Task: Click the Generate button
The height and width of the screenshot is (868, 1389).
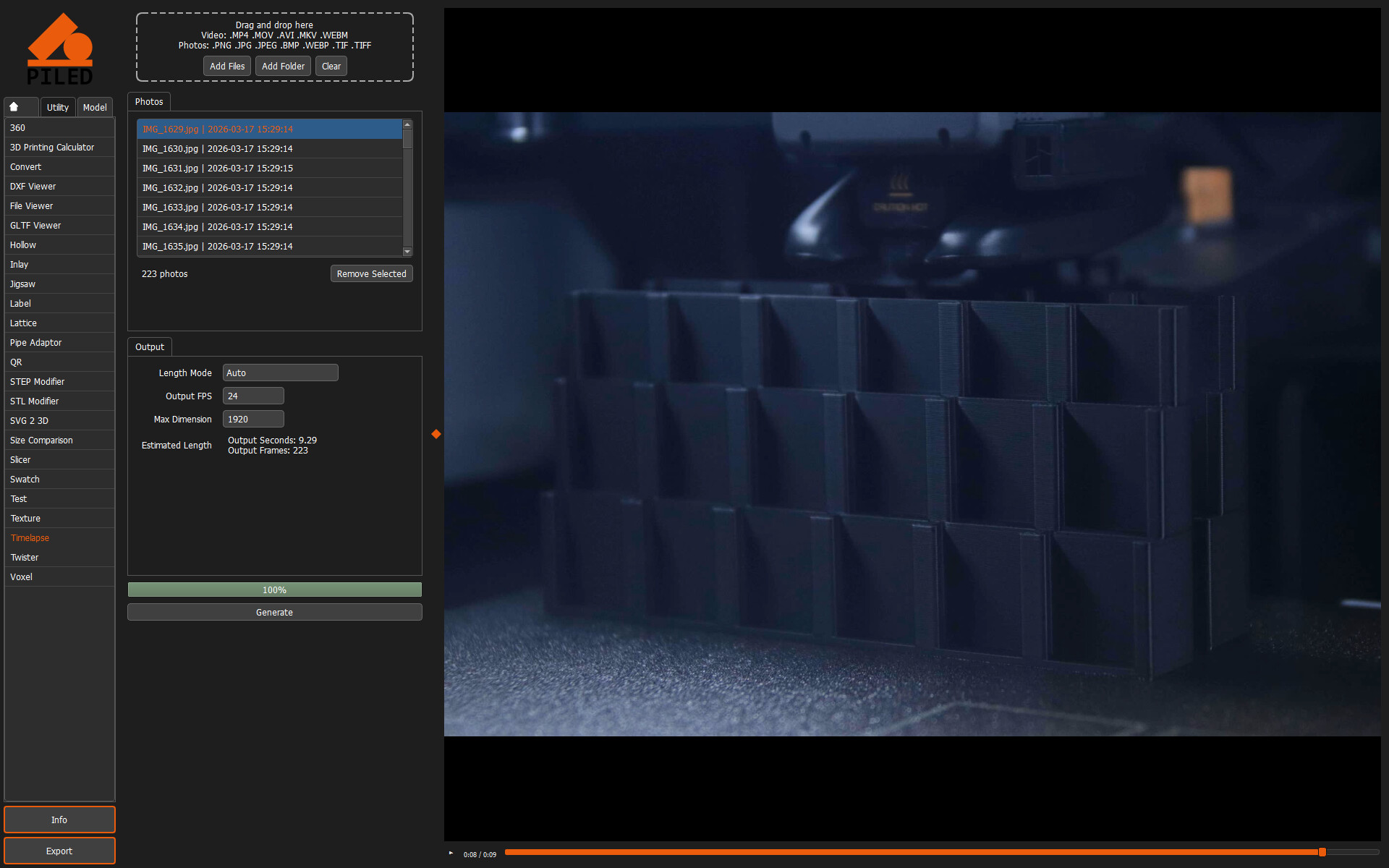Action: coord(275,612)
